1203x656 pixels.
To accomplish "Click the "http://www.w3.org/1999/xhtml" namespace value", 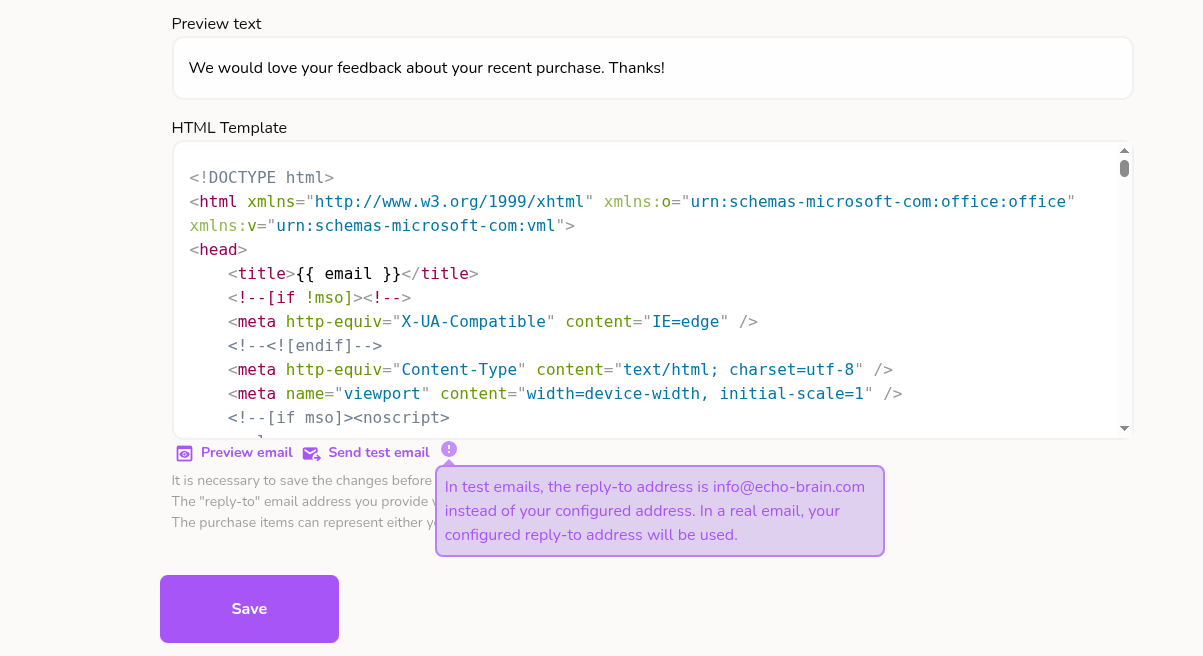I will pyautogui.click(x=450, y=202).
